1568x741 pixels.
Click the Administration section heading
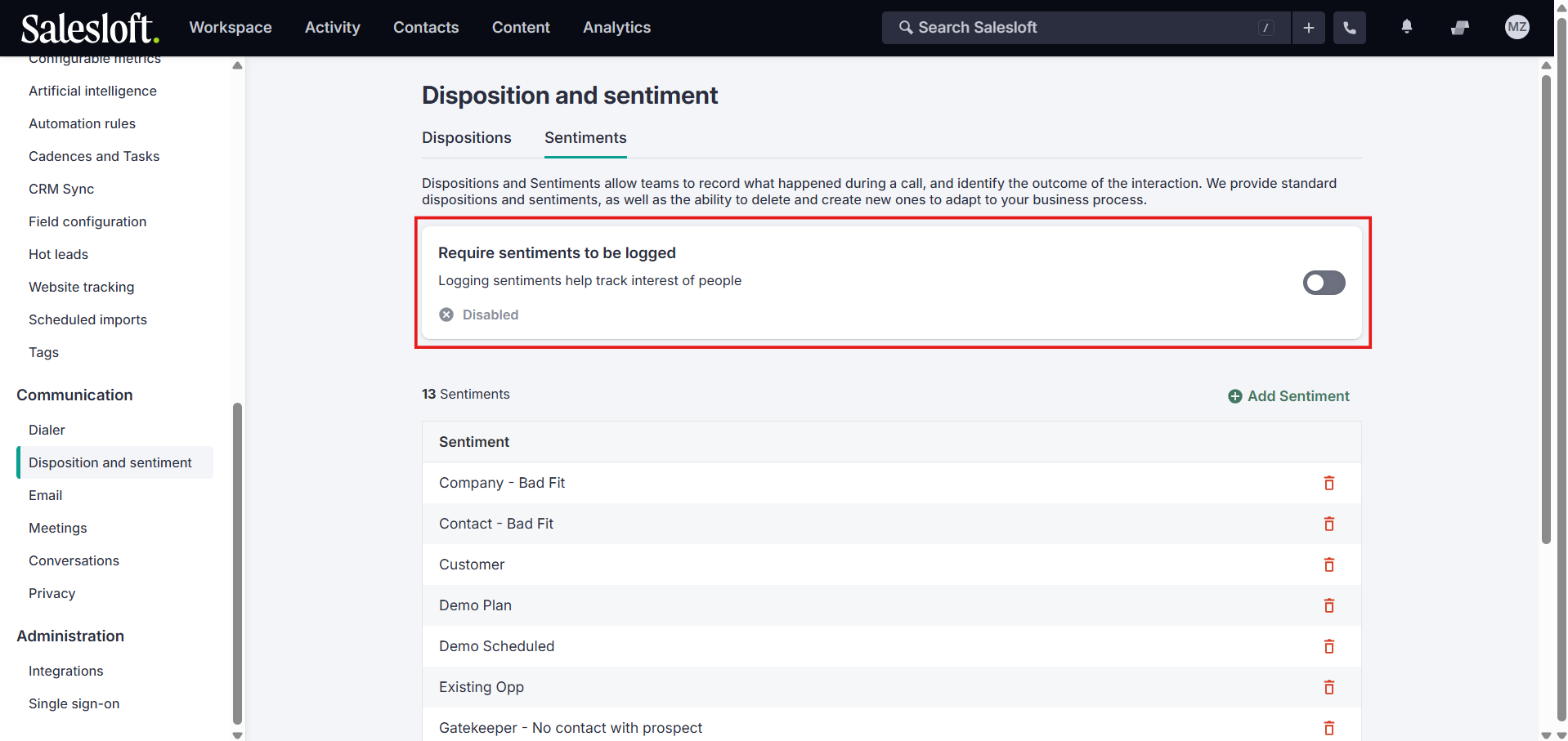coord(70,636)
